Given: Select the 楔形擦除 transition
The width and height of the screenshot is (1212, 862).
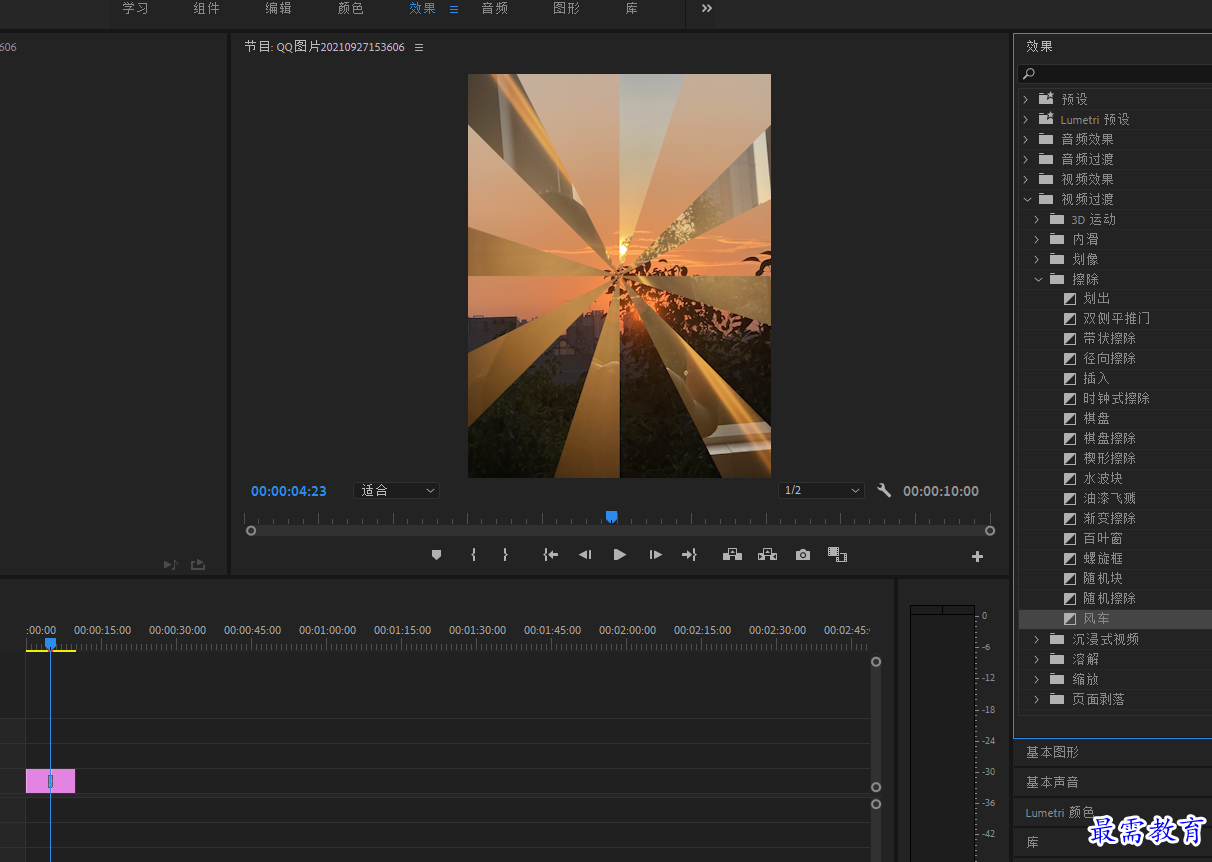Looking at the screenshot, I should 1109,459.
